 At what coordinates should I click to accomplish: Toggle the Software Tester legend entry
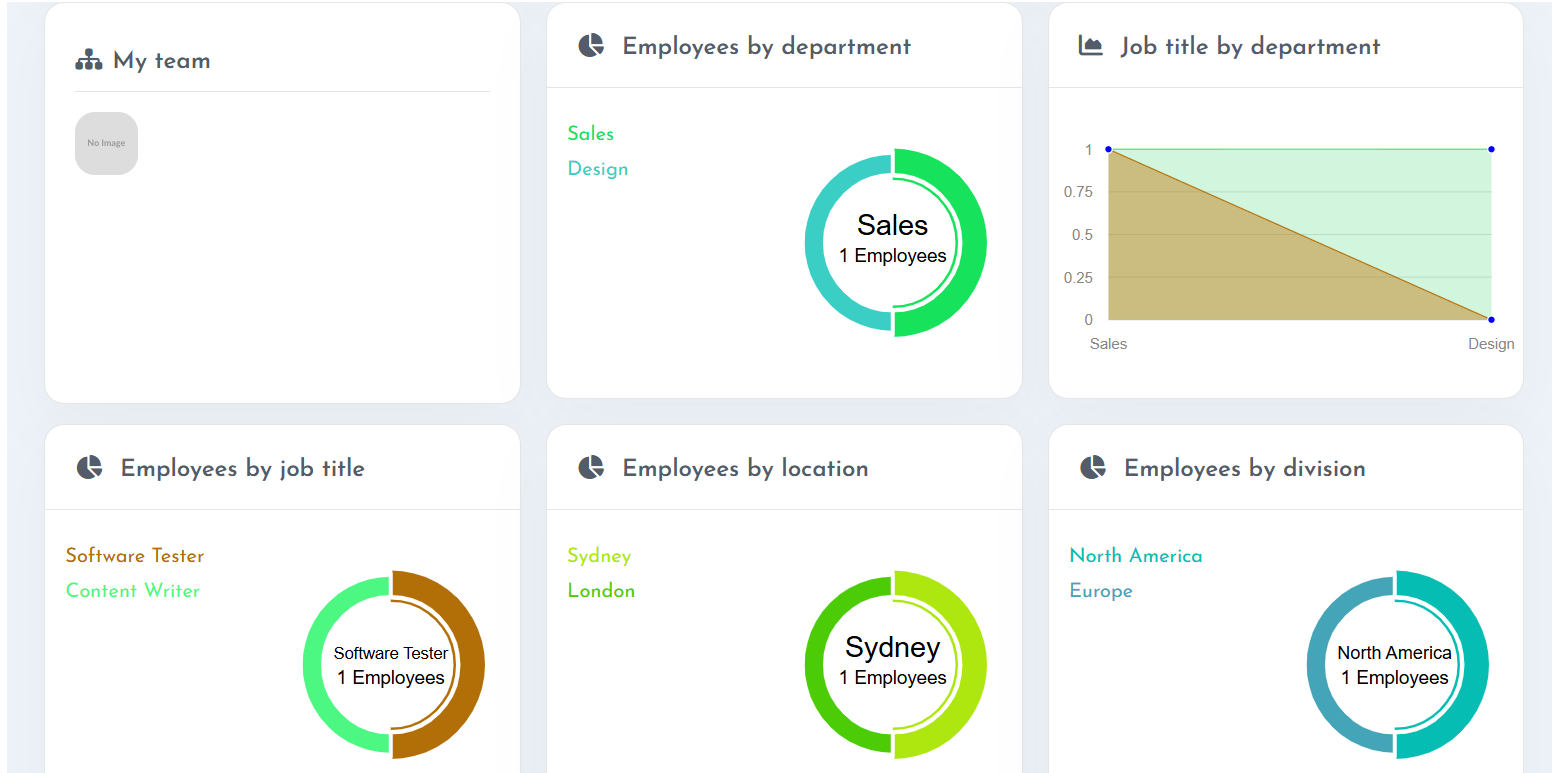(135, 556)
